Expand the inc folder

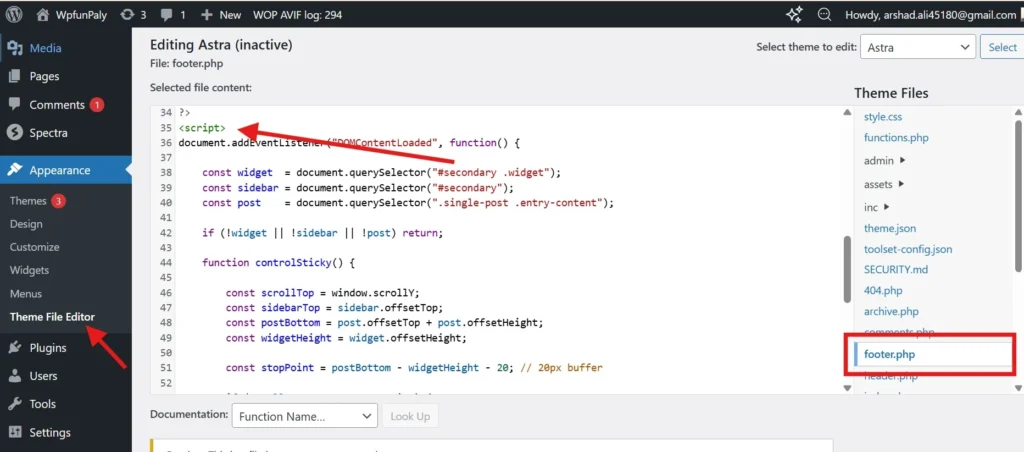(876, 207)
